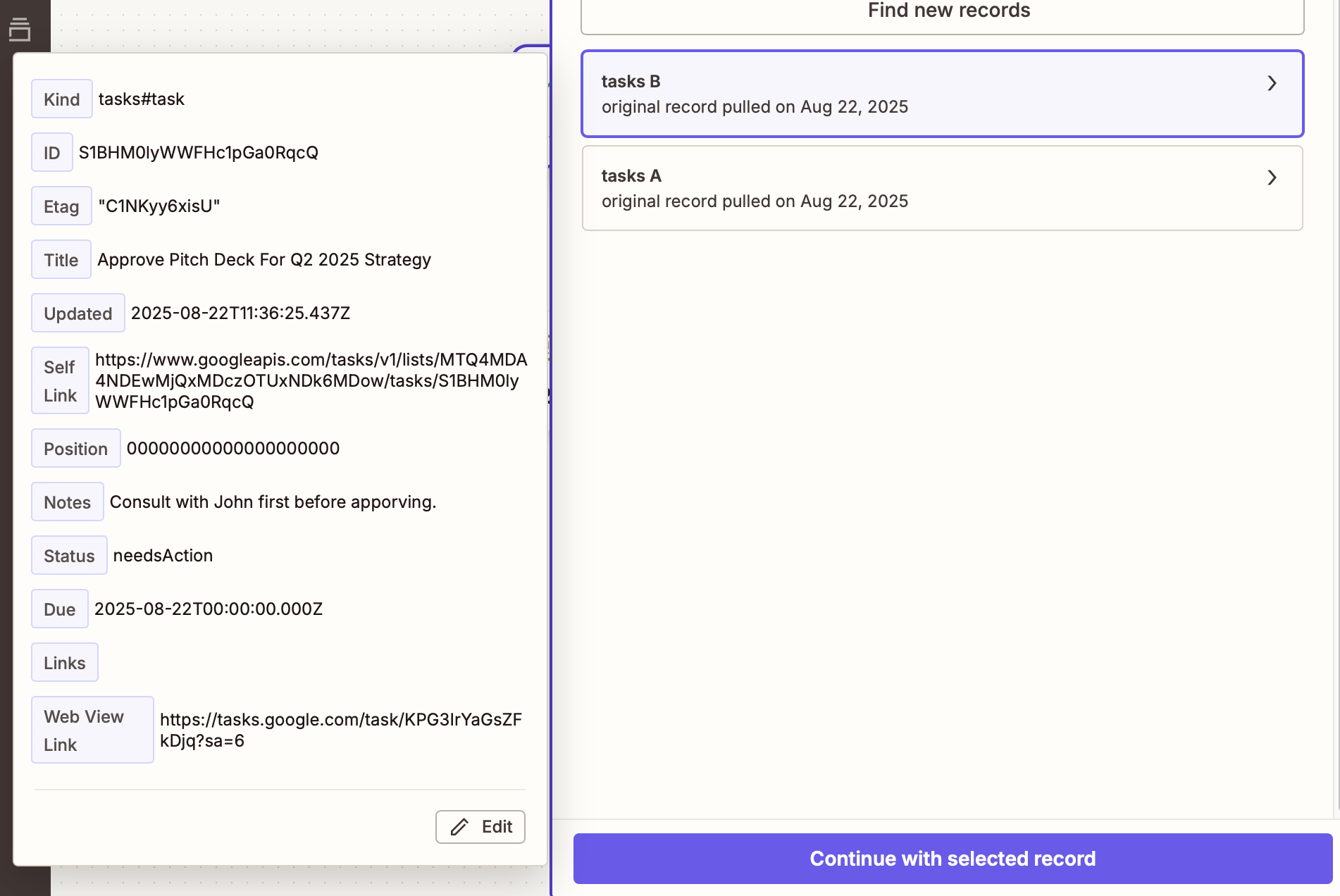Expand the tasks A record chevron
Viewport: 1340px width, 896px height.
[x=1272, y=178]
